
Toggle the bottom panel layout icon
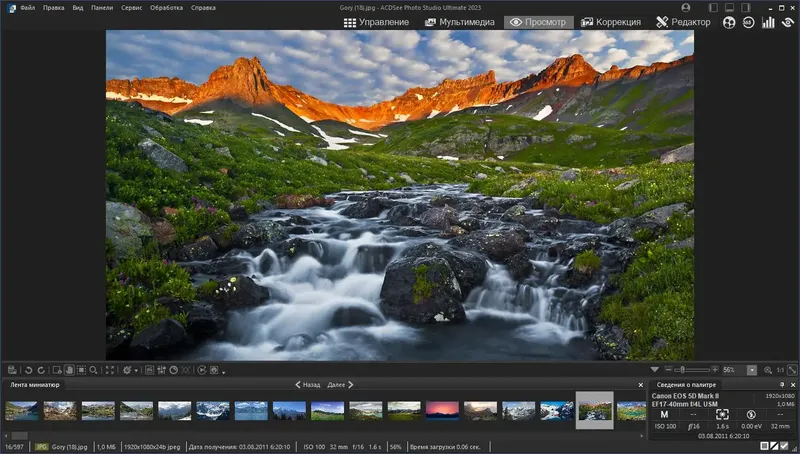pyautogui.click(x=730, y=8)
